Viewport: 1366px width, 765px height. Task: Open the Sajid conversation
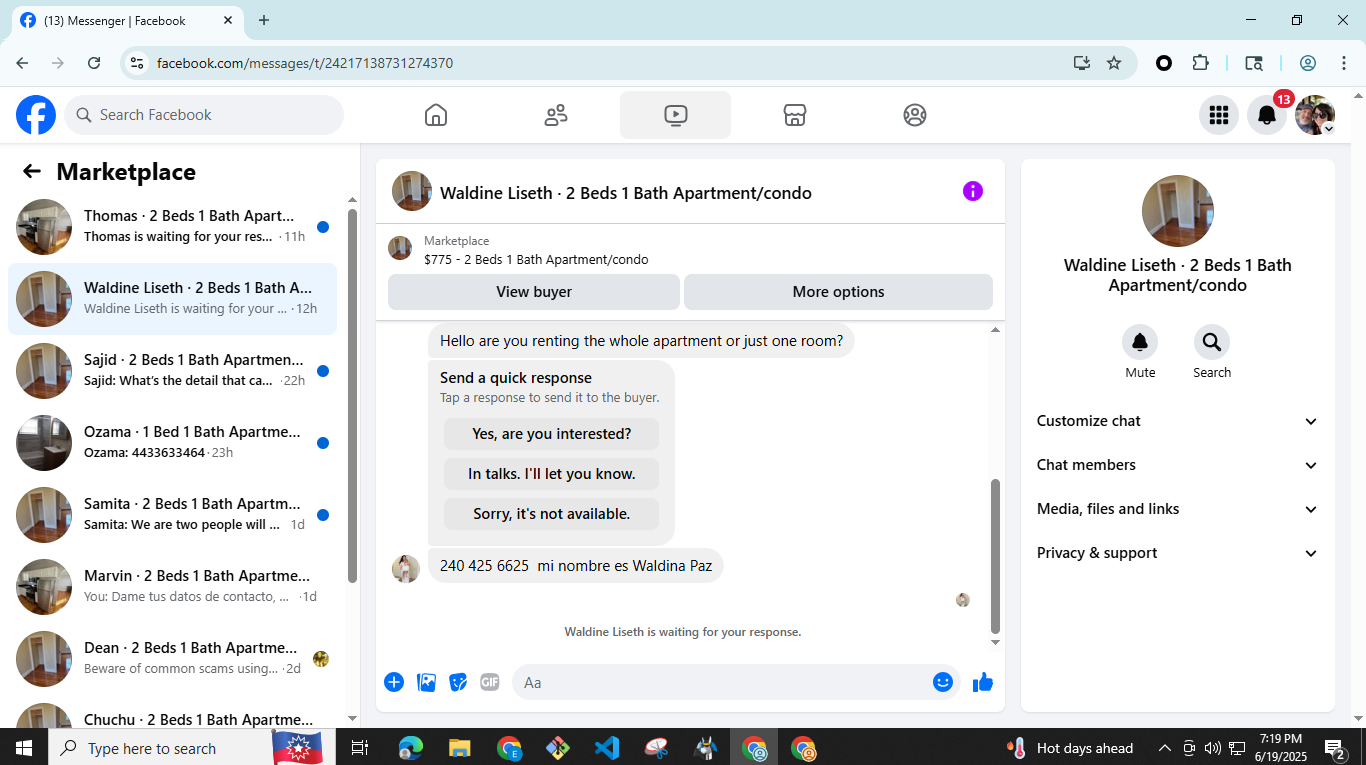coord(172,371)
